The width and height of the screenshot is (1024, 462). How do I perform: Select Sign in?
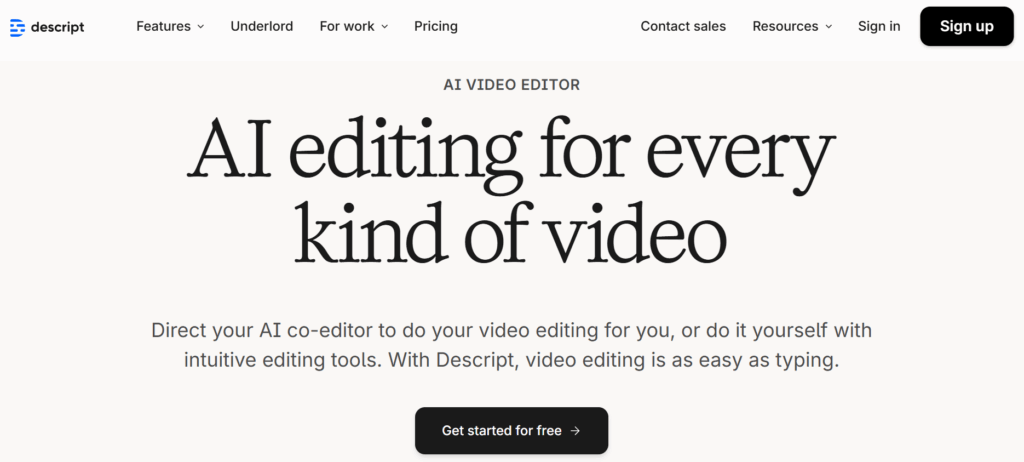(x=879, y=26)
